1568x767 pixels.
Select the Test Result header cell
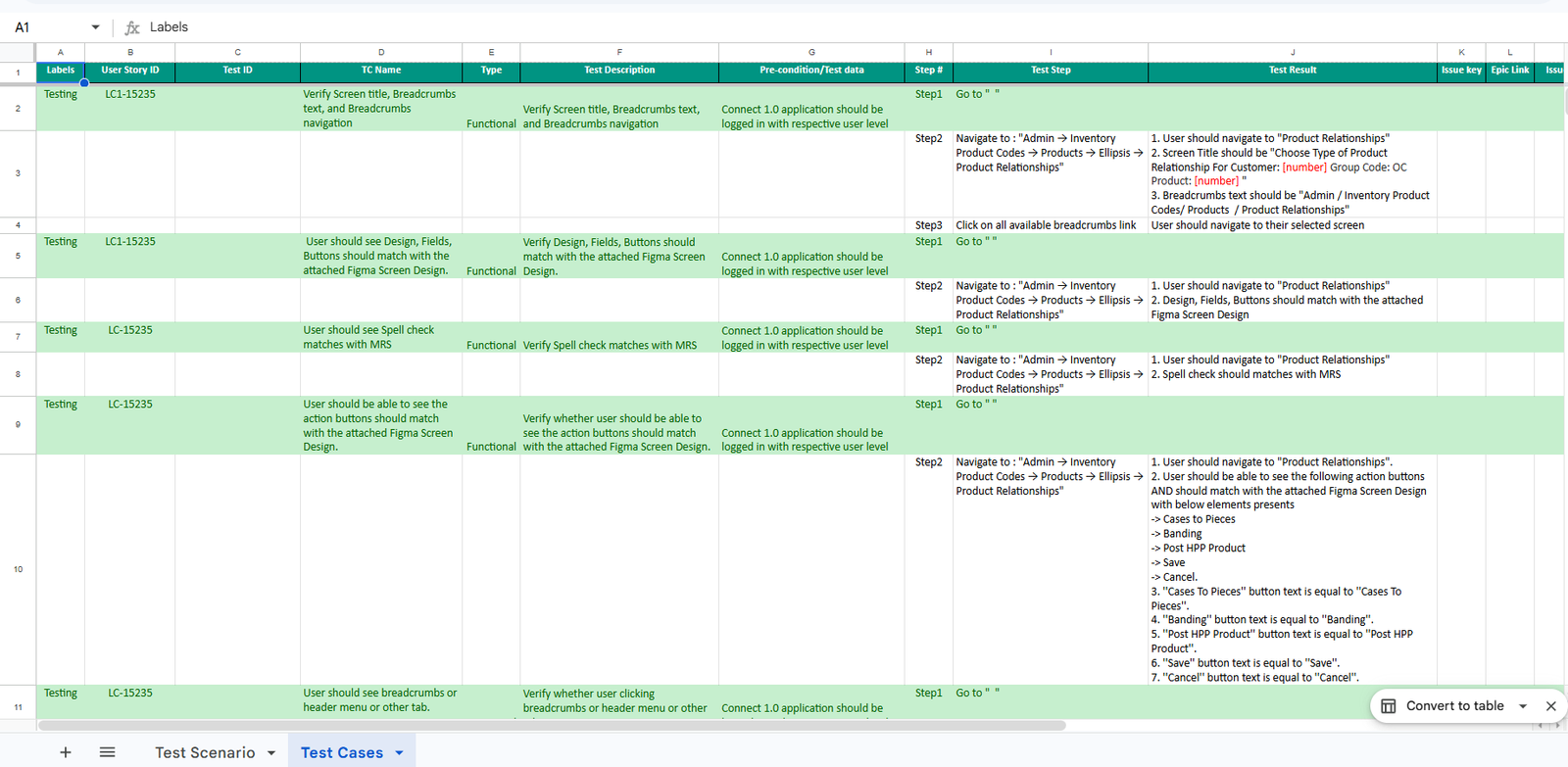1292,71
